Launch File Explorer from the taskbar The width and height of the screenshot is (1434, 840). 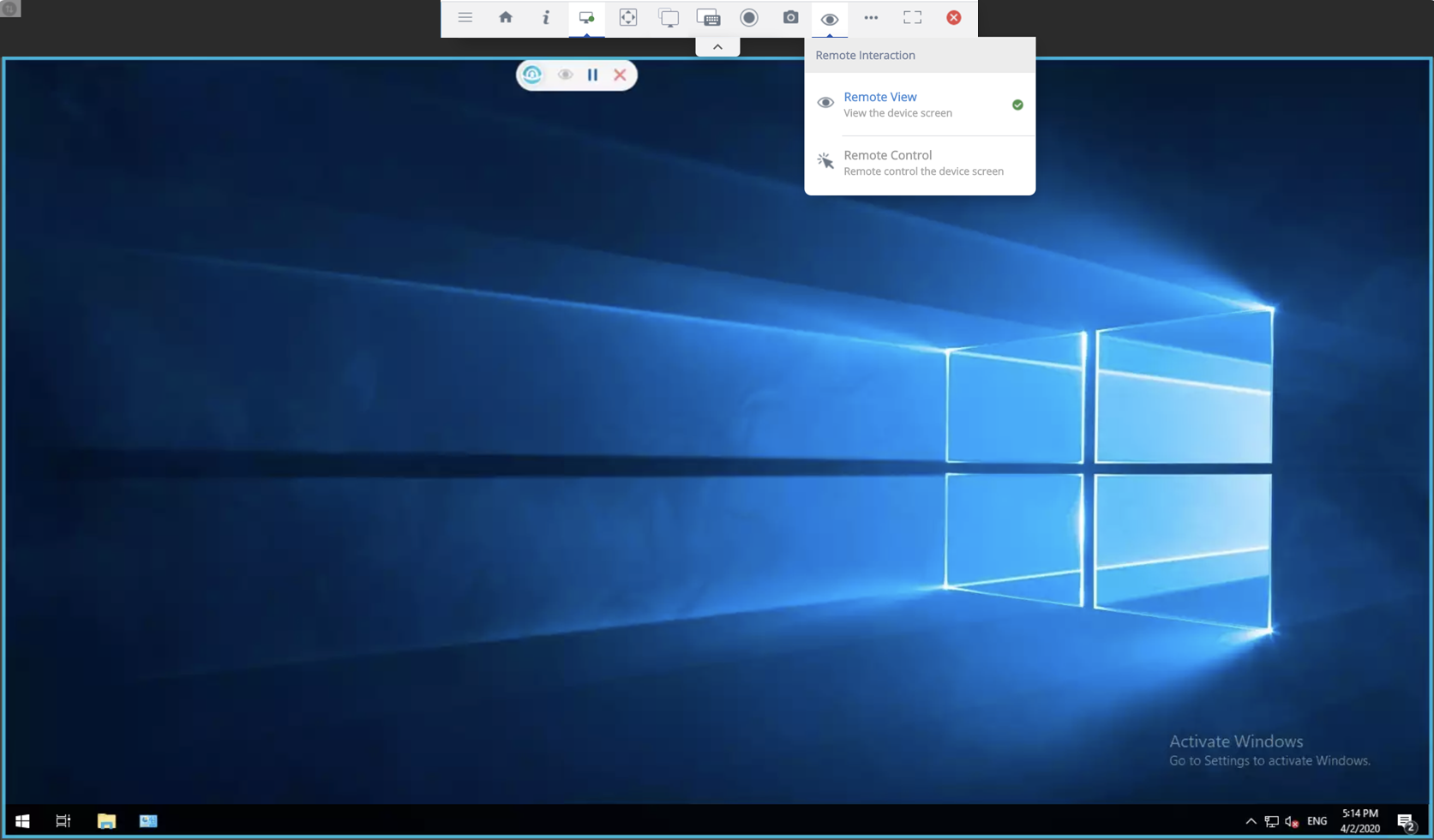pos(106,821)
